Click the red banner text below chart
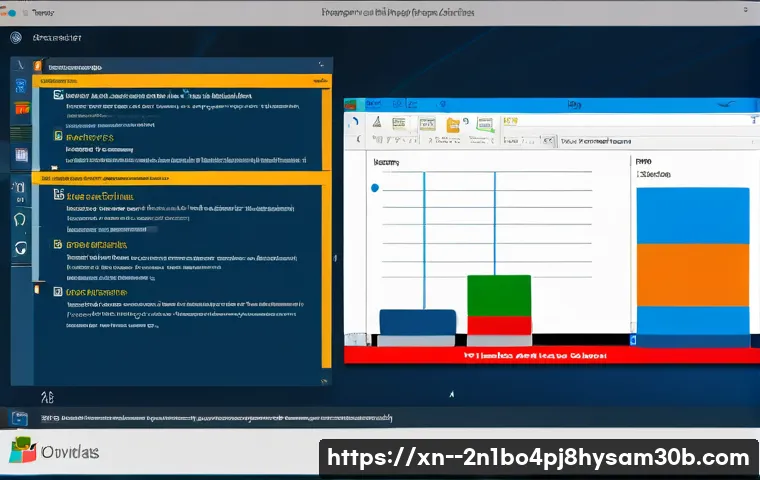 point(535,355)
